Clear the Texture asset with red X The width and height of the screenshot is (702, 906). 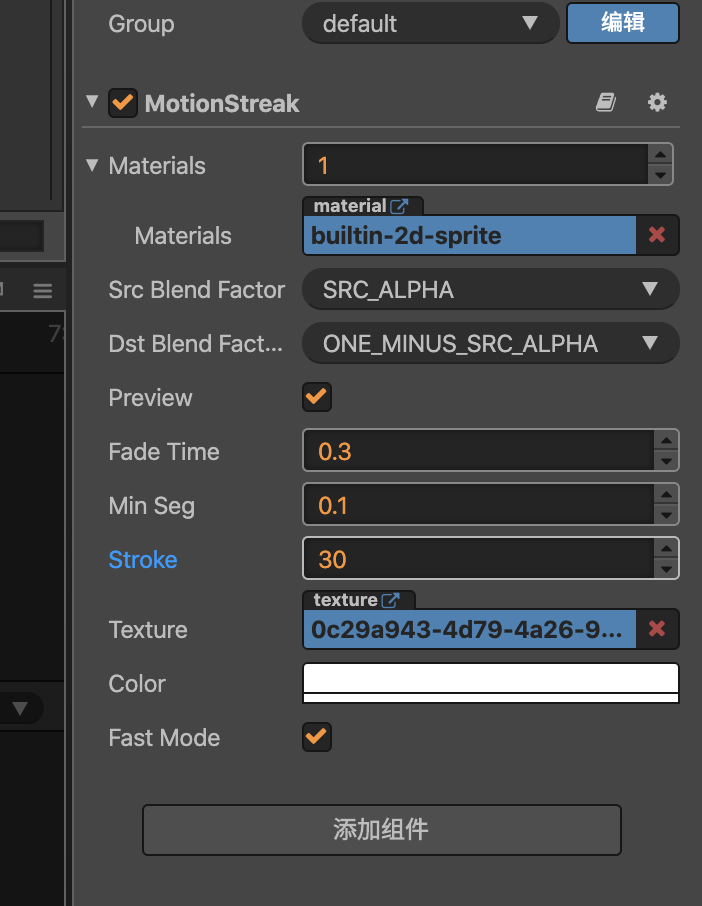(x=657, y=629)
